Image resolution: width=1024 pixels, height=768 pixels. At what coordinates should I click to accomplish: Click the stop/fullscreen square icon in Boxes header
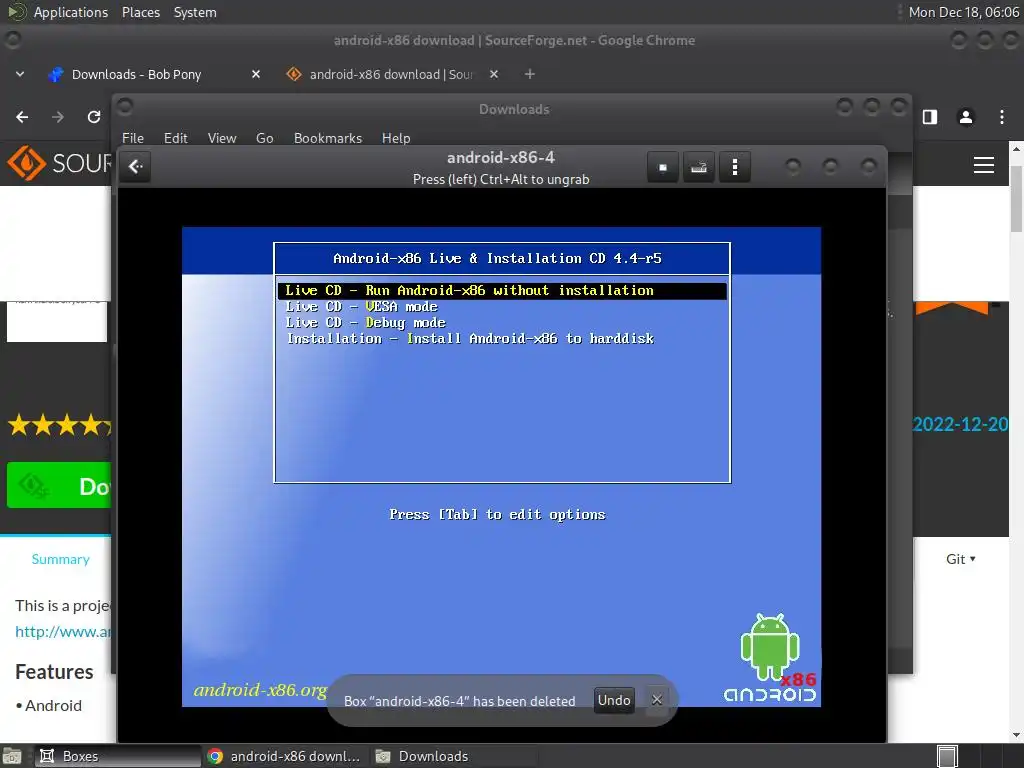[663, 167]
